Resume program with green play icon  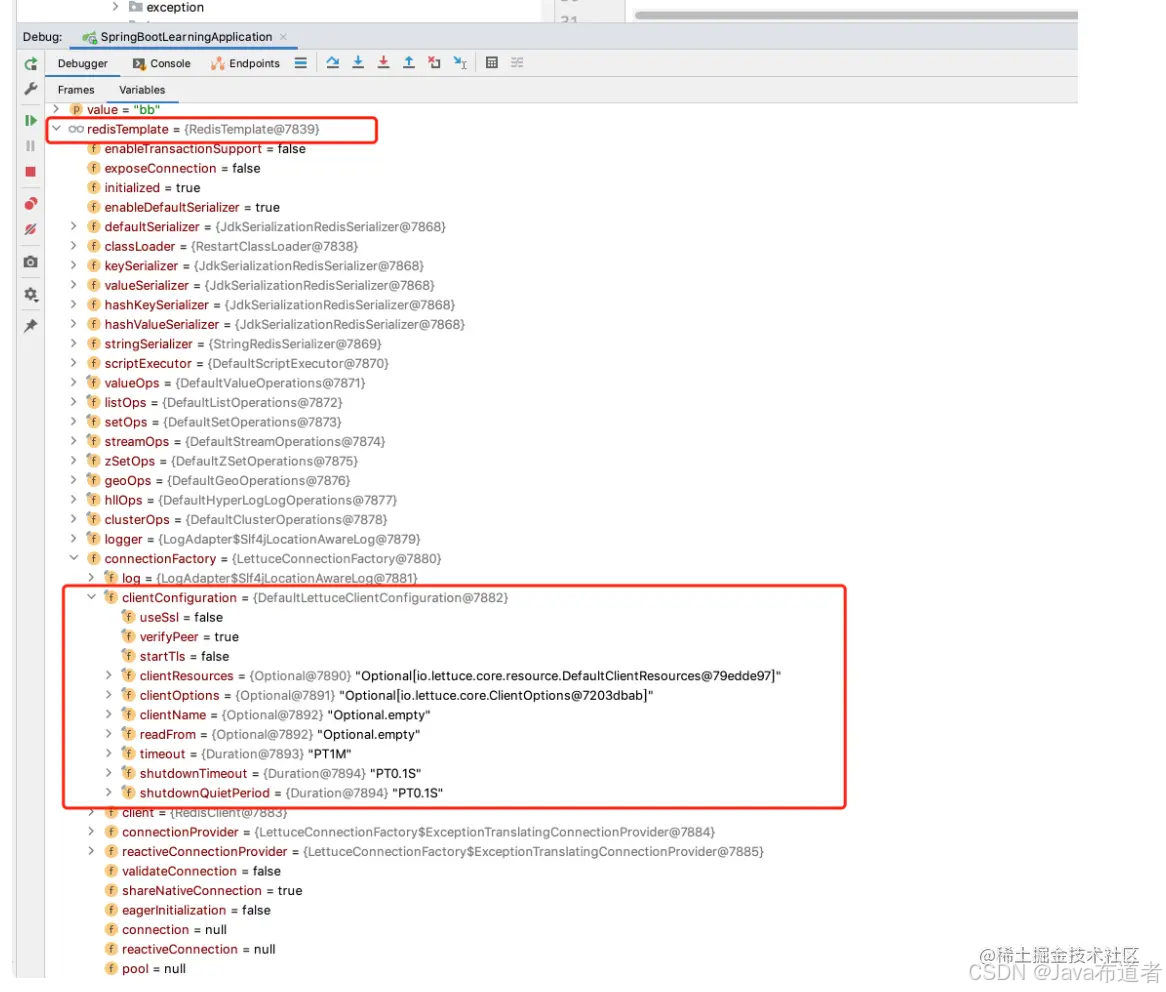point(30,120)
